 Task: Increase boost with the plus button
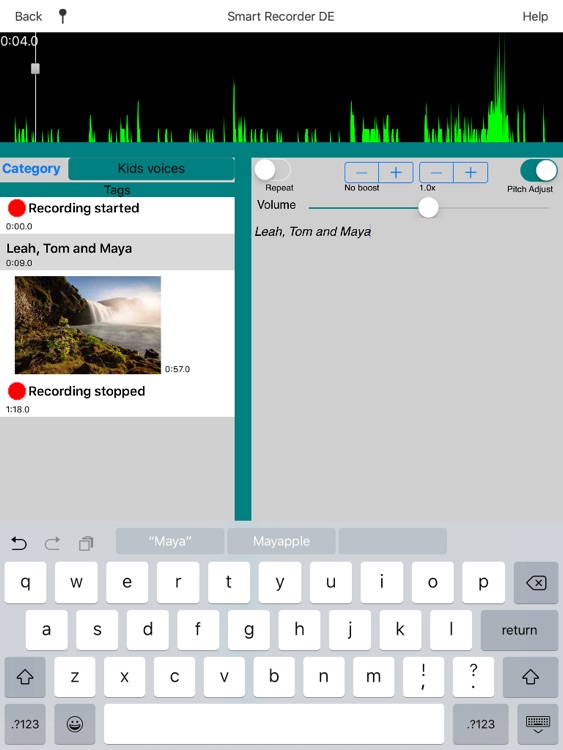pos(396,173)
